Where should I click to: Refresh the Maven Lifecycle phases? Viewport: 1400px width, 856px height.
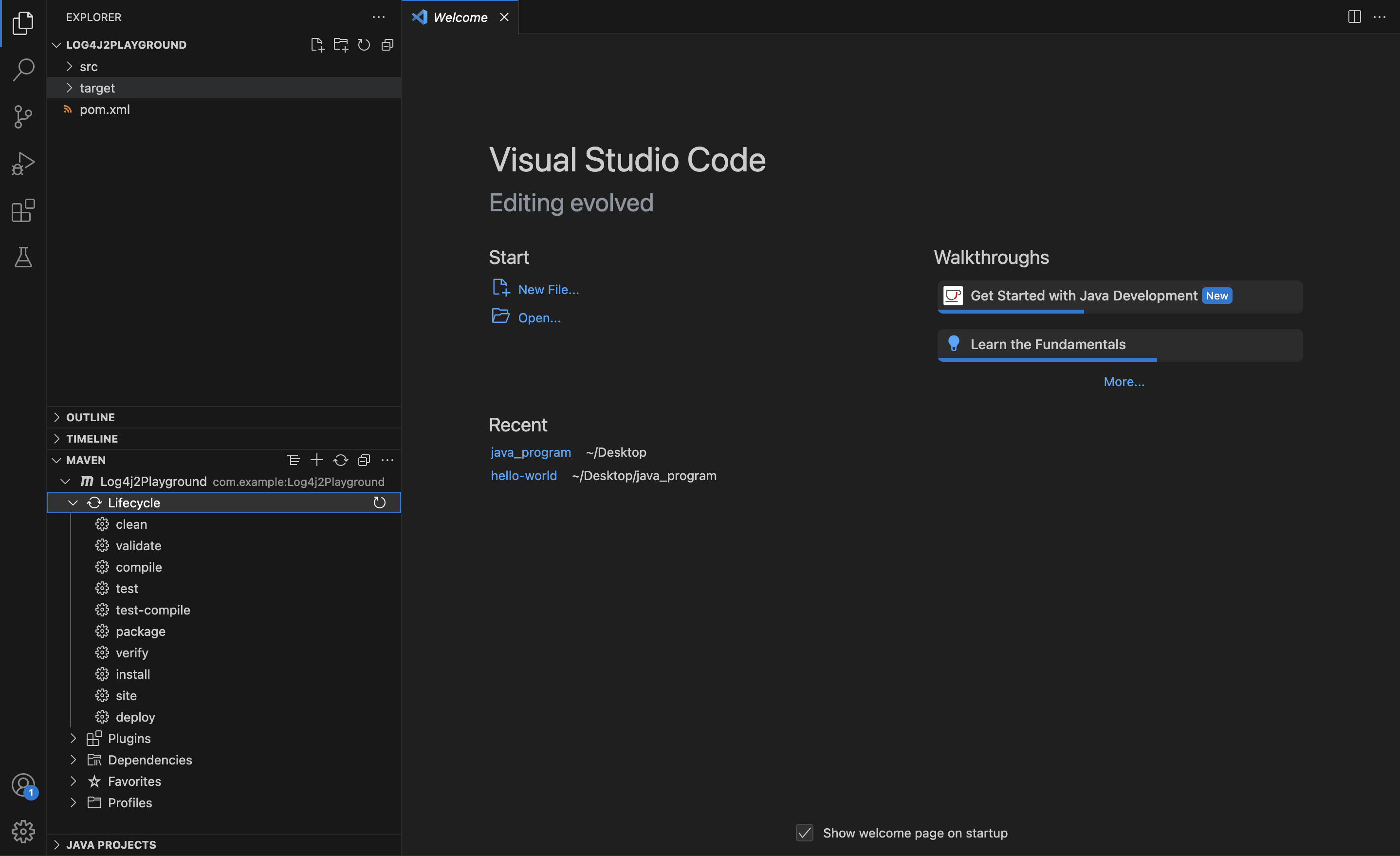tap(380, 502)
